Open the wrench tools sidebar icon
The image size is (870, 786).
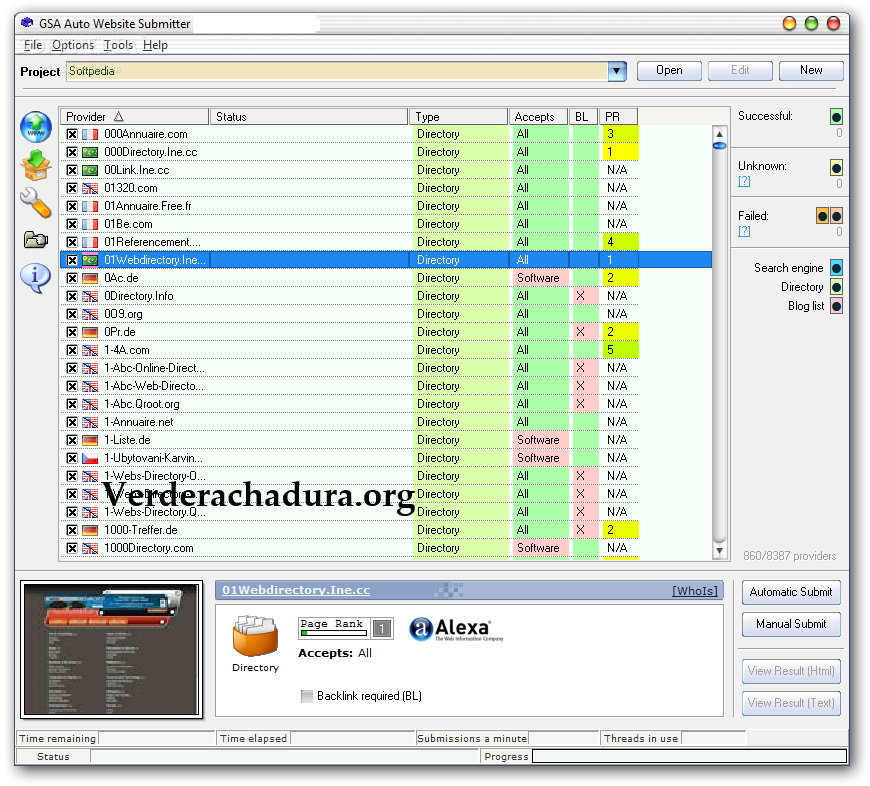point(36,202)
